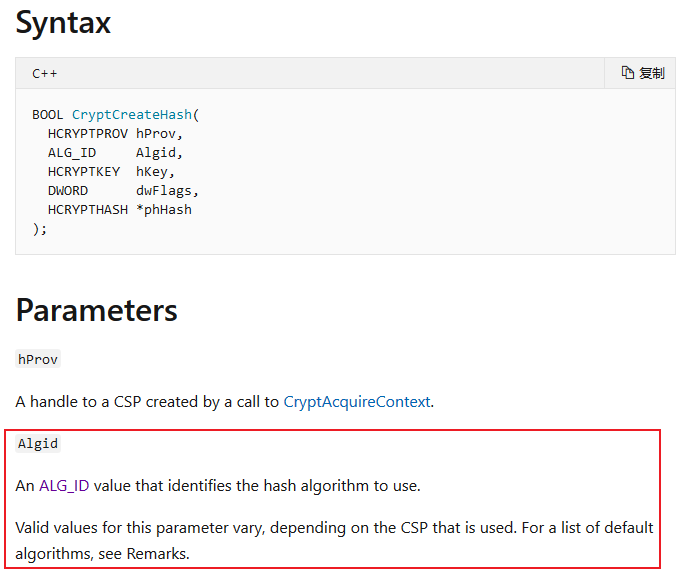Click the copy icon in code header

tap(628, 73)
